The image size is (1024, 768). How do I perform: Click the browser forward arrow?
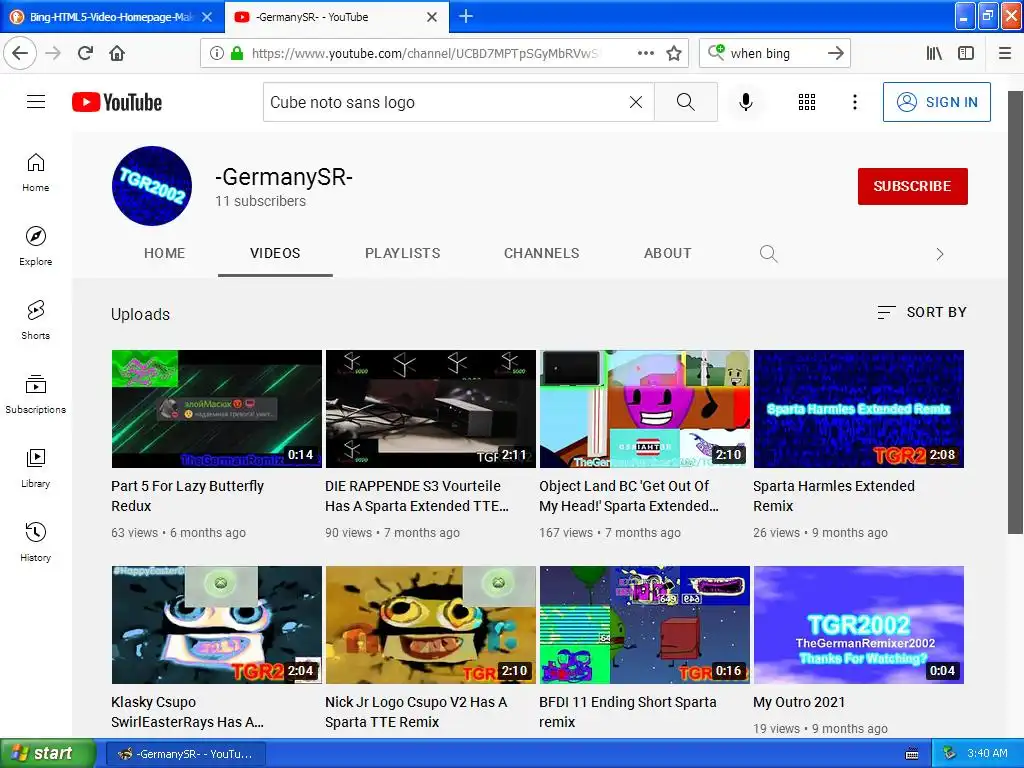[53, 53]
